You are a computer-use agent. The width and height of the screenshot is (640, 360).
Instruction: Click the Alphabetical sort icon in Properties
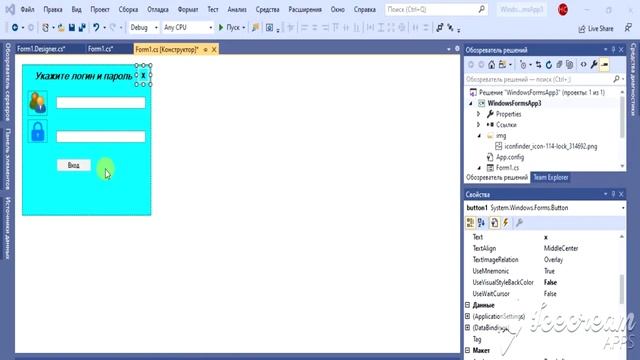(x=482, y=222)
